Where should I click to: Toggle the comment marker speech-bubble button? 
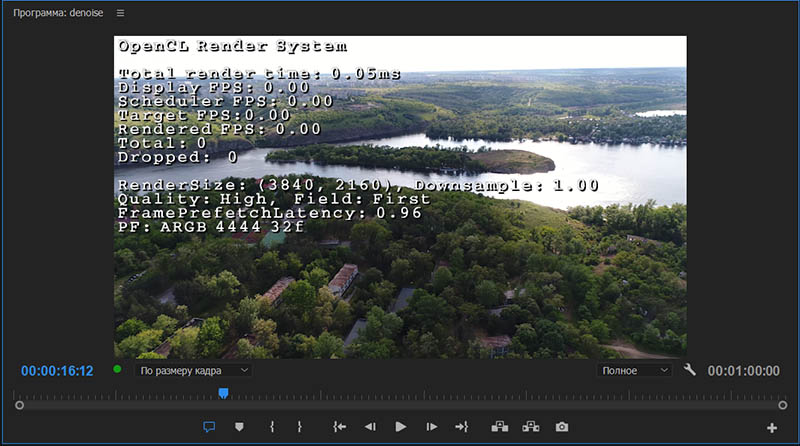[209, 427]
